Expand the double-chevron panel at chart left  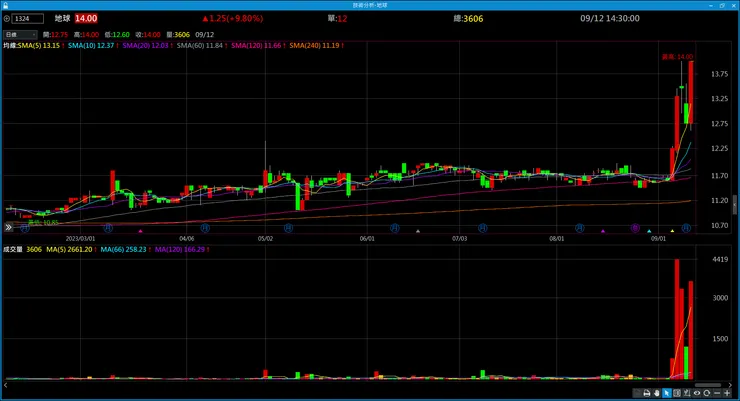[x=8, y=227]
